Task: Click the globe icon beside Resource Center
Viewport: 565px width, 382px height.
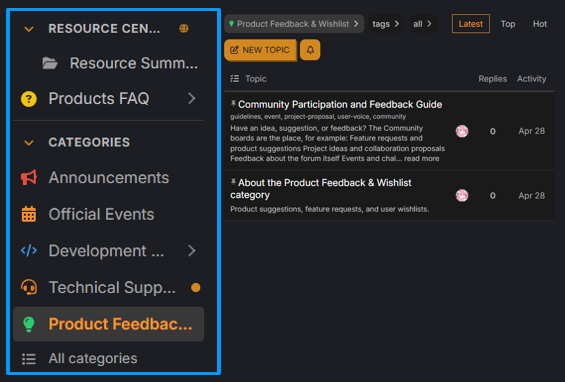Action: coord(184,28)
